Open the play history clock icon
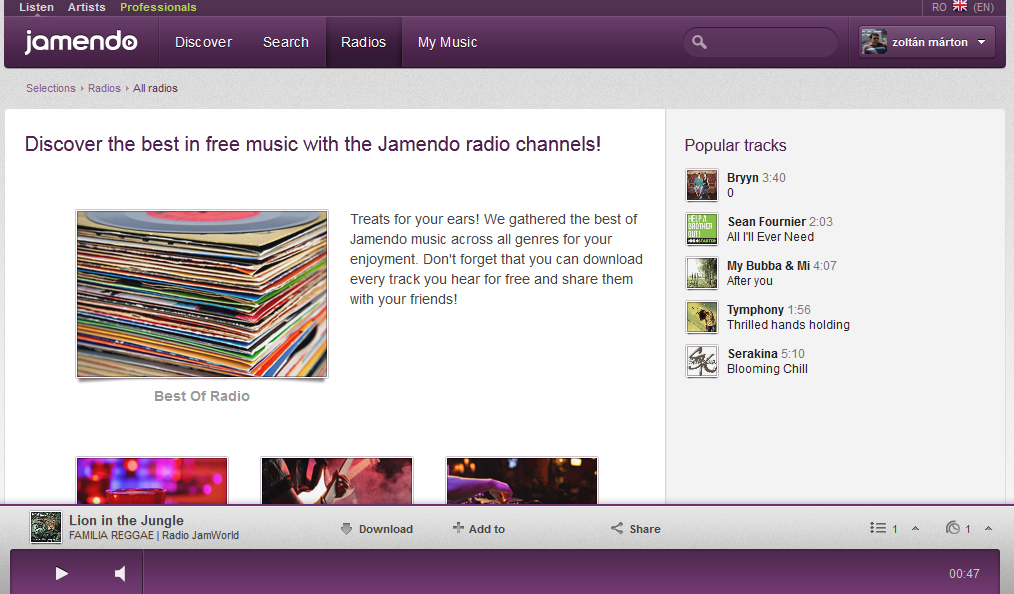 pos(953,528)
